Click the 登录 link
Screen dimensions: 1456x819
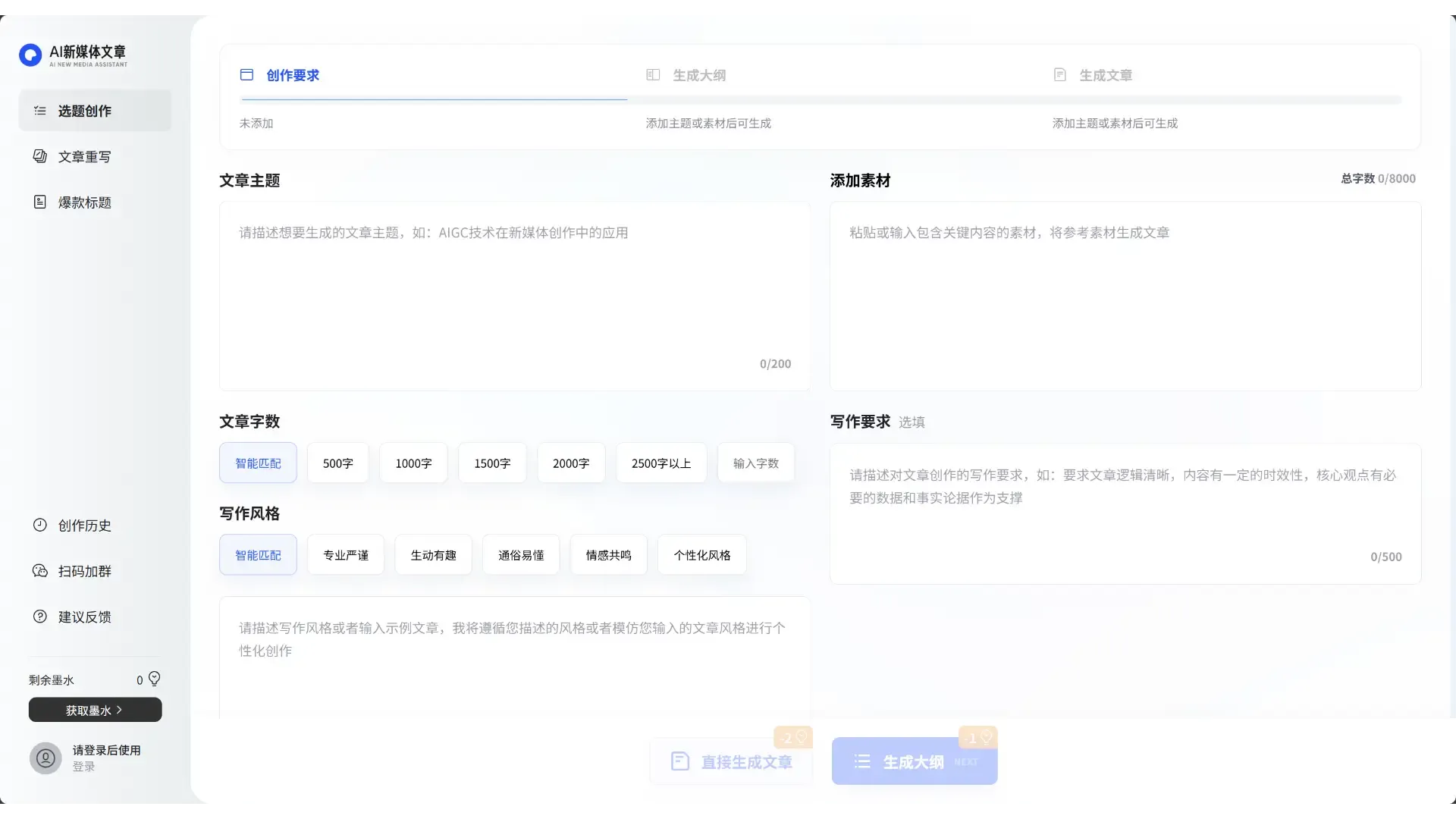pos(83,767)
